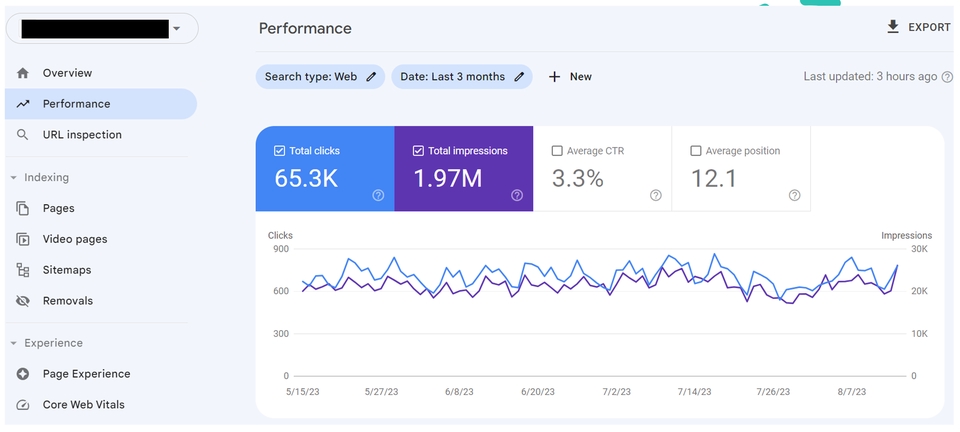The height and width of the screenshot is (432, 960).
Task: Click the pencil icon on Search type filter
Action: tap(371, 77)
